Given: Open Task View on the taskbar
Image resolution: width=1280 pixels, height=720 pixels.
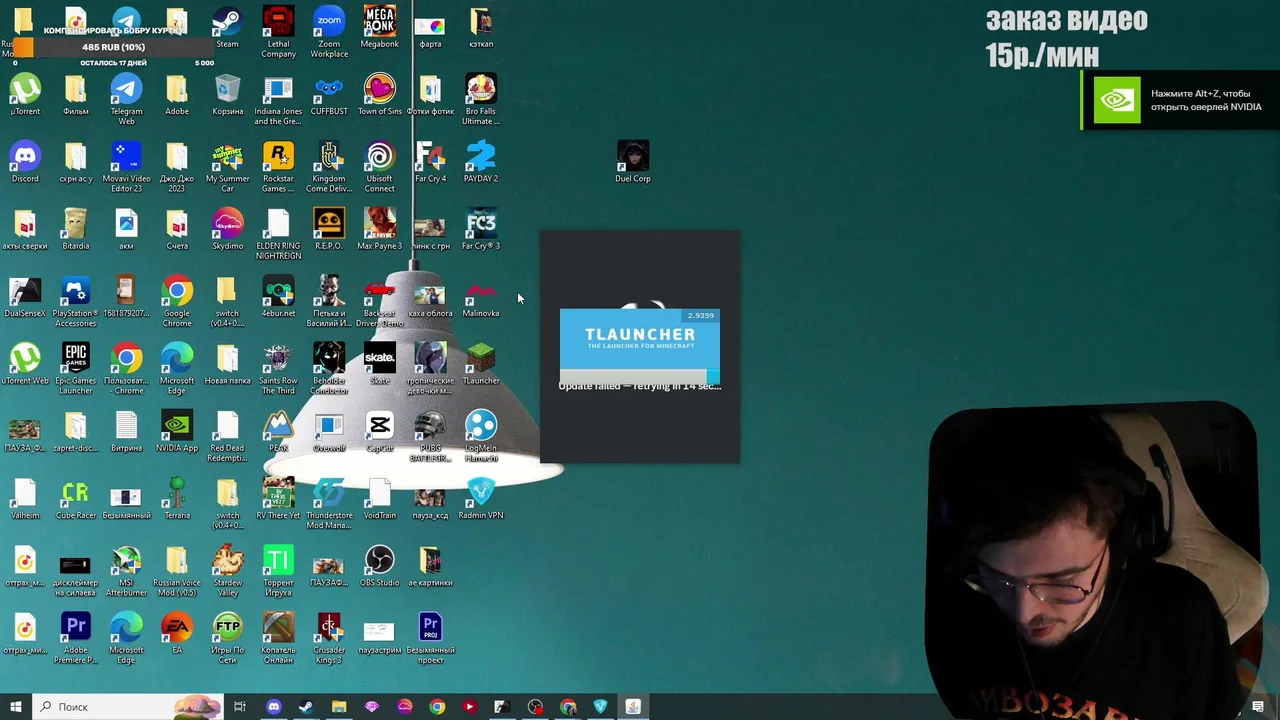Looking at the screenshot, I should pos(240,707).
